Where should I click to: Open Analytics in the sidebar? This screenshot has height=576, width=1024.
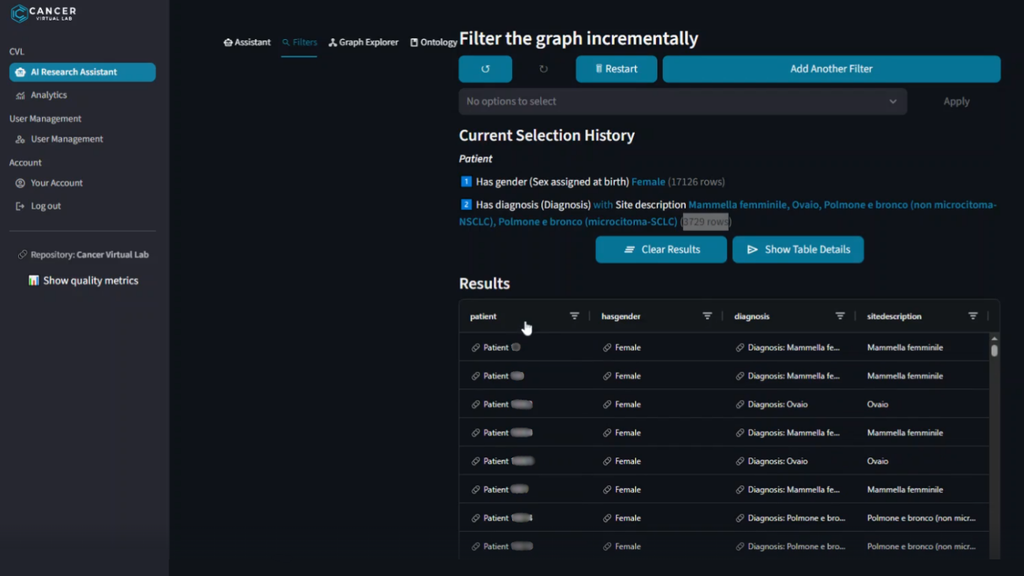point(48,95)
